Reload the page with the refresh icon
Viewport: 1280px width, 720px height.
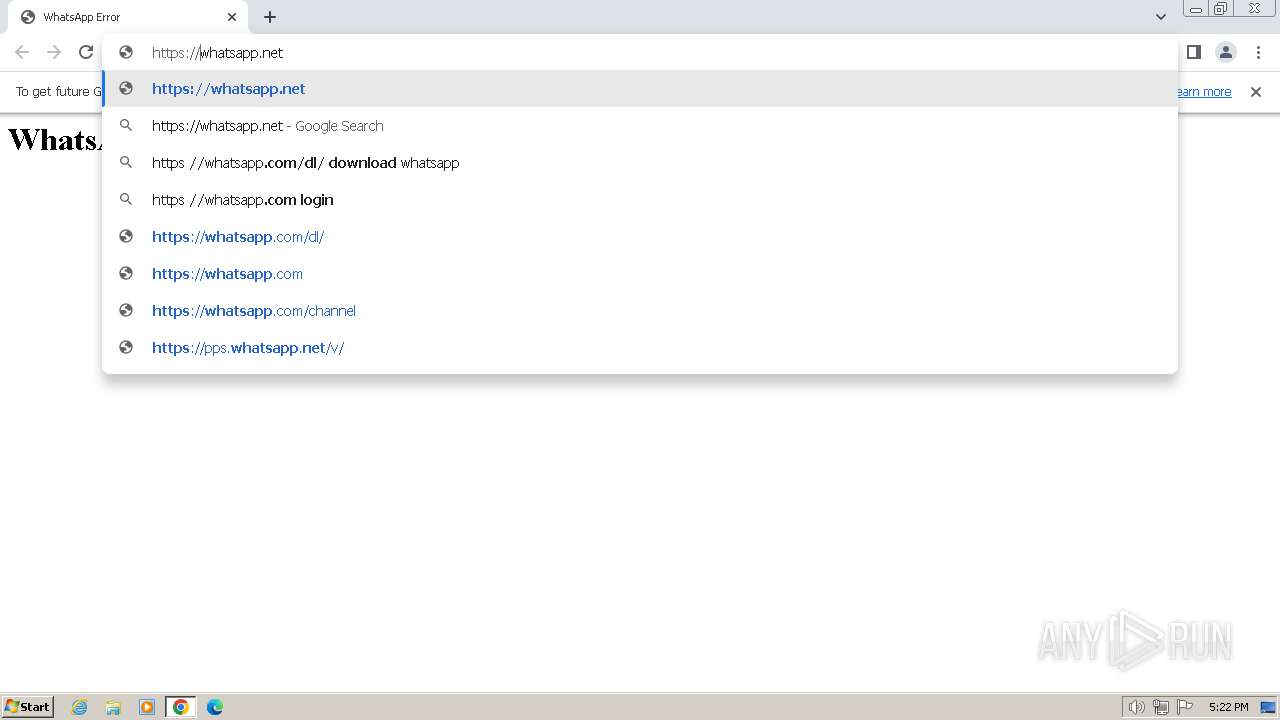tap(86, 52)
